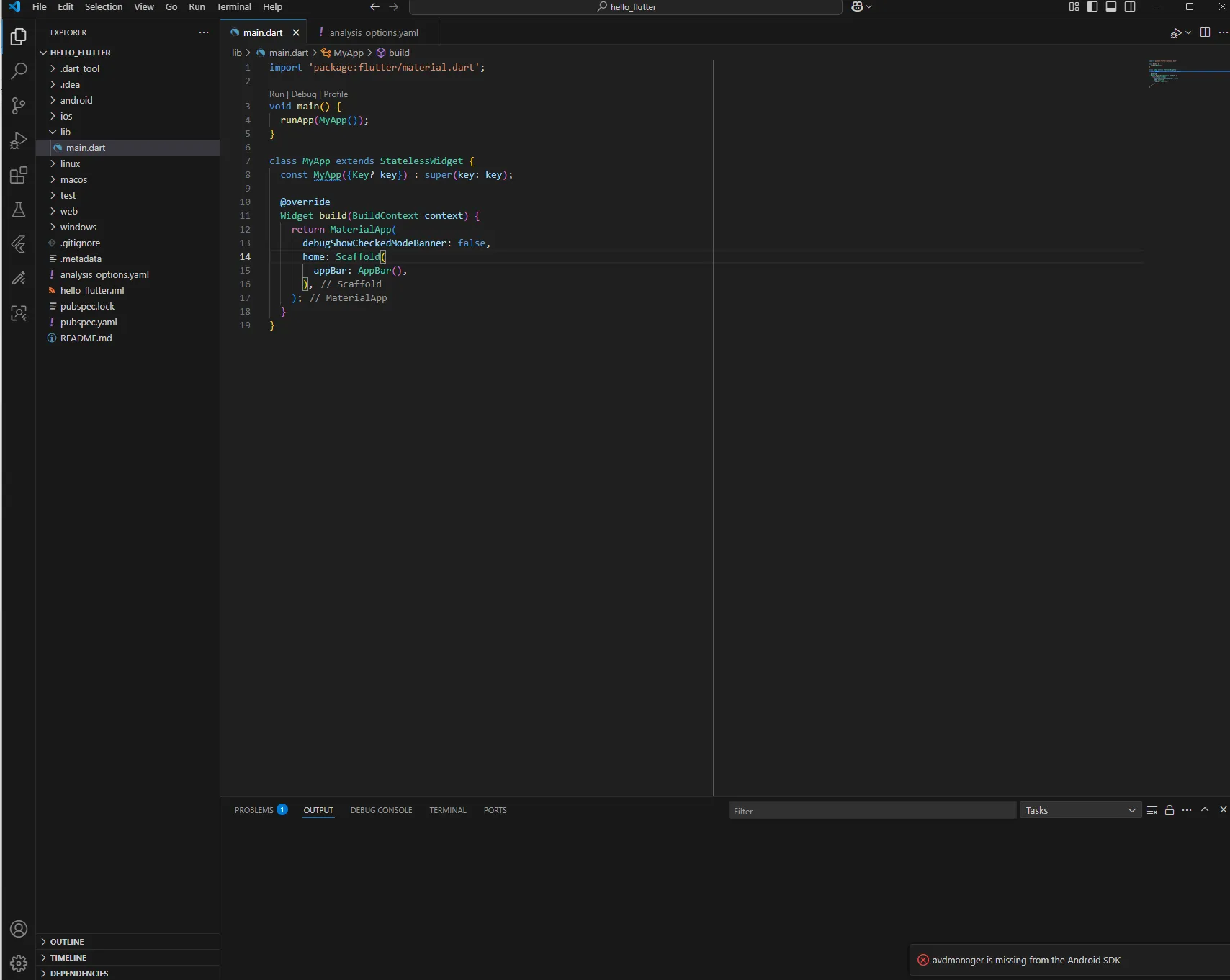
Task: Click the Output Filter input field
Action: tap(872, 811)
